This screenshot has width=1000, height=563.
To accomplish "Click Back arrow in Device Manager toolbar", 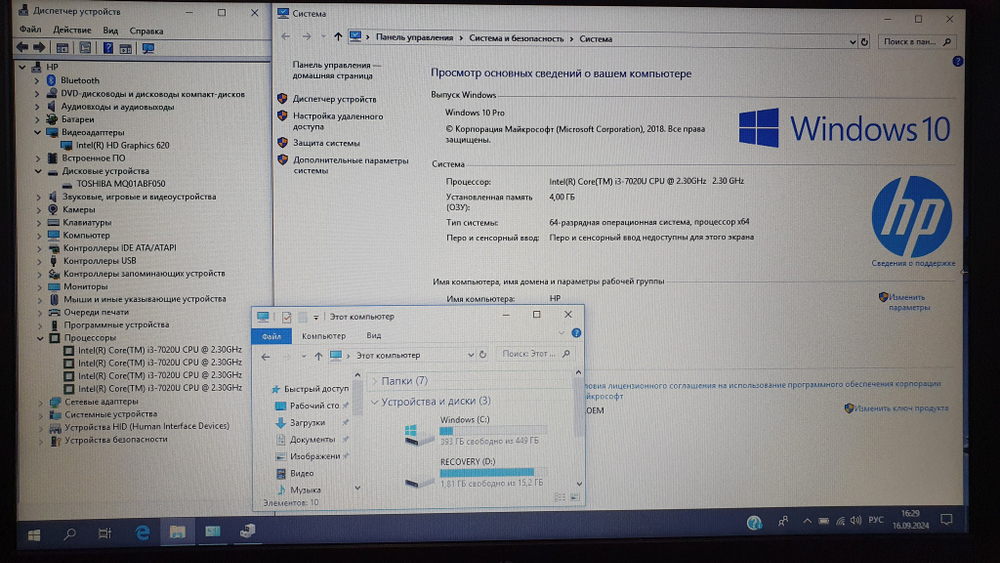I will tap(22, 48).
